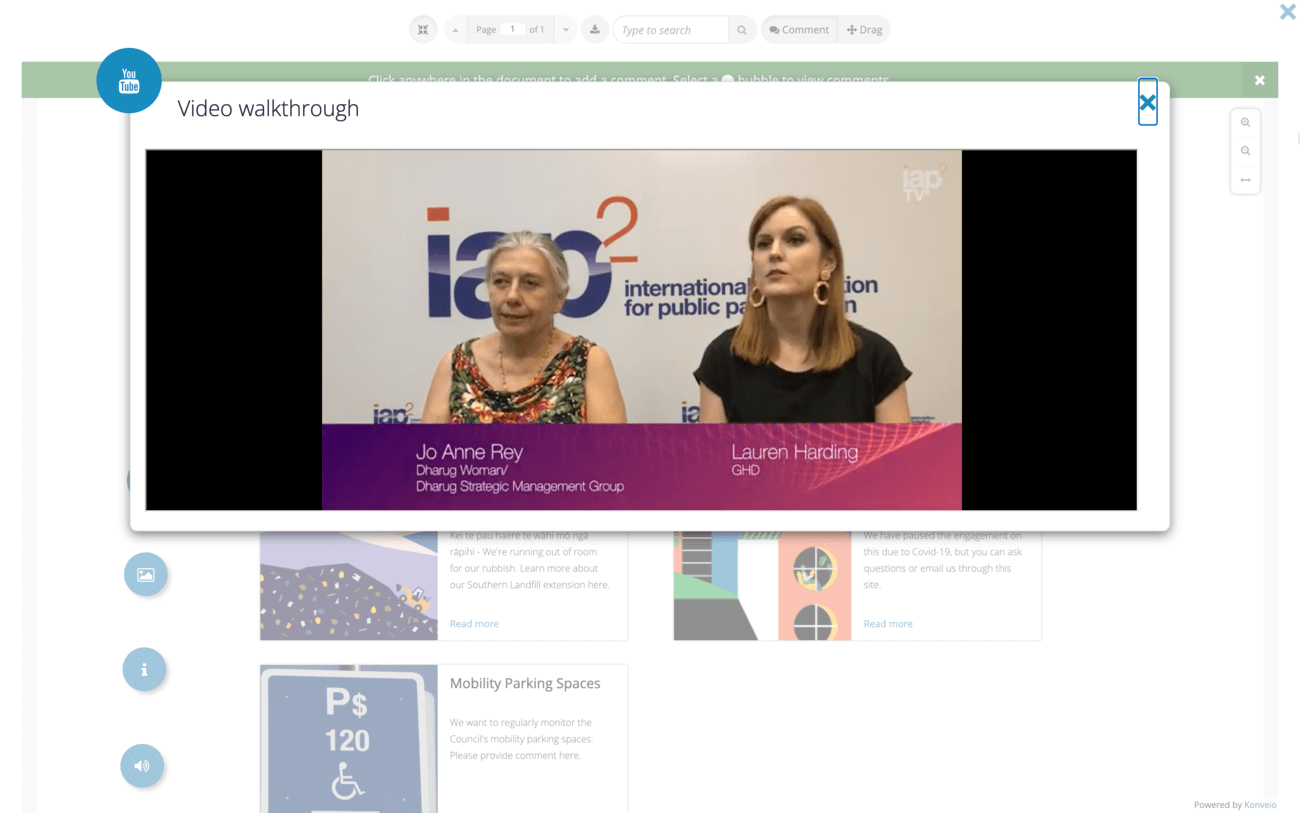Click the search magnifier icon
This screenshot has width=1300, height=813.
(x=742, y=30)
